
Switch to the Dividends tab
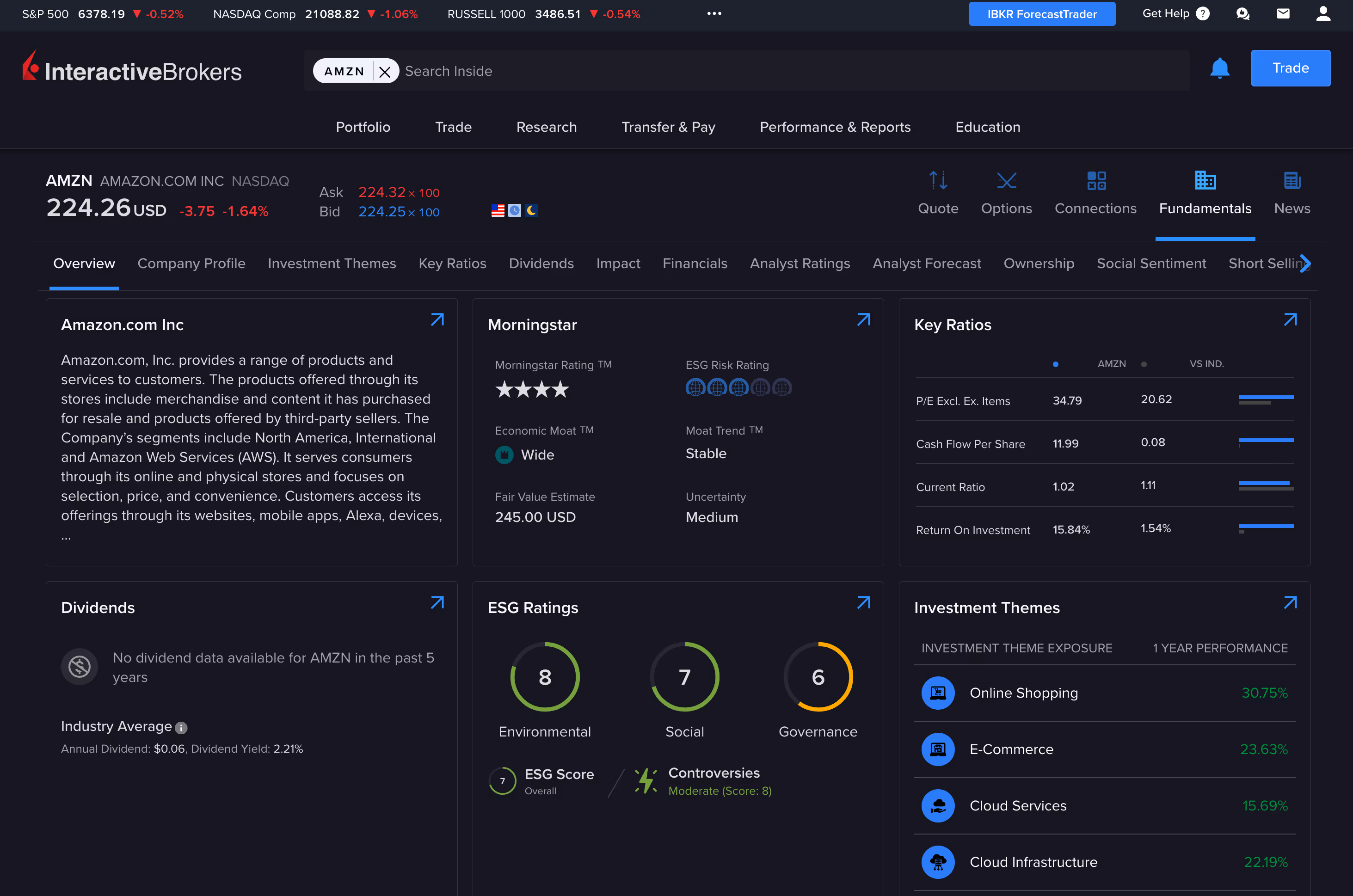click(541, 264)
